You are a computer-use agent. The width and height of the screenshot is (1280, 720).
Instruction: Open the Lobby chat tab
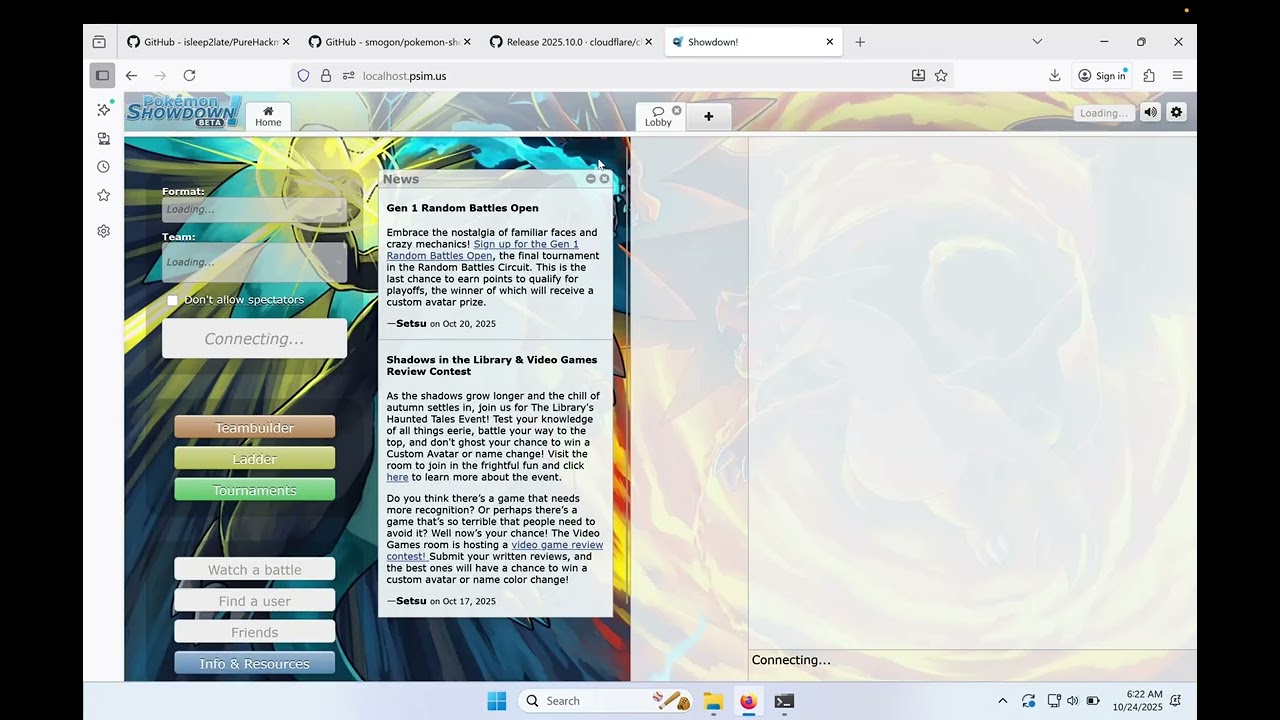658,117
